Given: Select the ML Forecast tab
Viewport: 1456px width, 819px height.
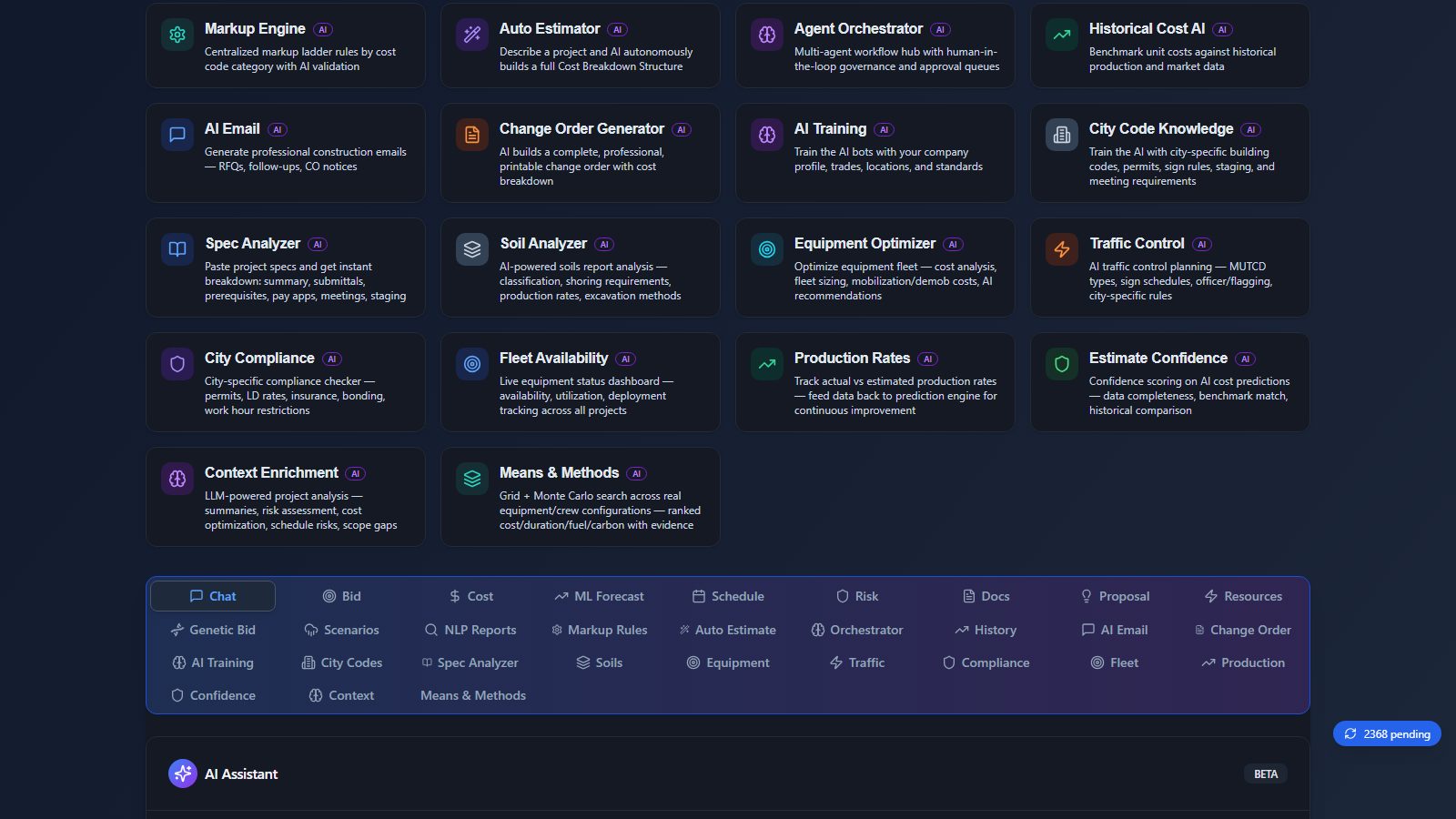Looking at the screenshot, I should [599, 596].
